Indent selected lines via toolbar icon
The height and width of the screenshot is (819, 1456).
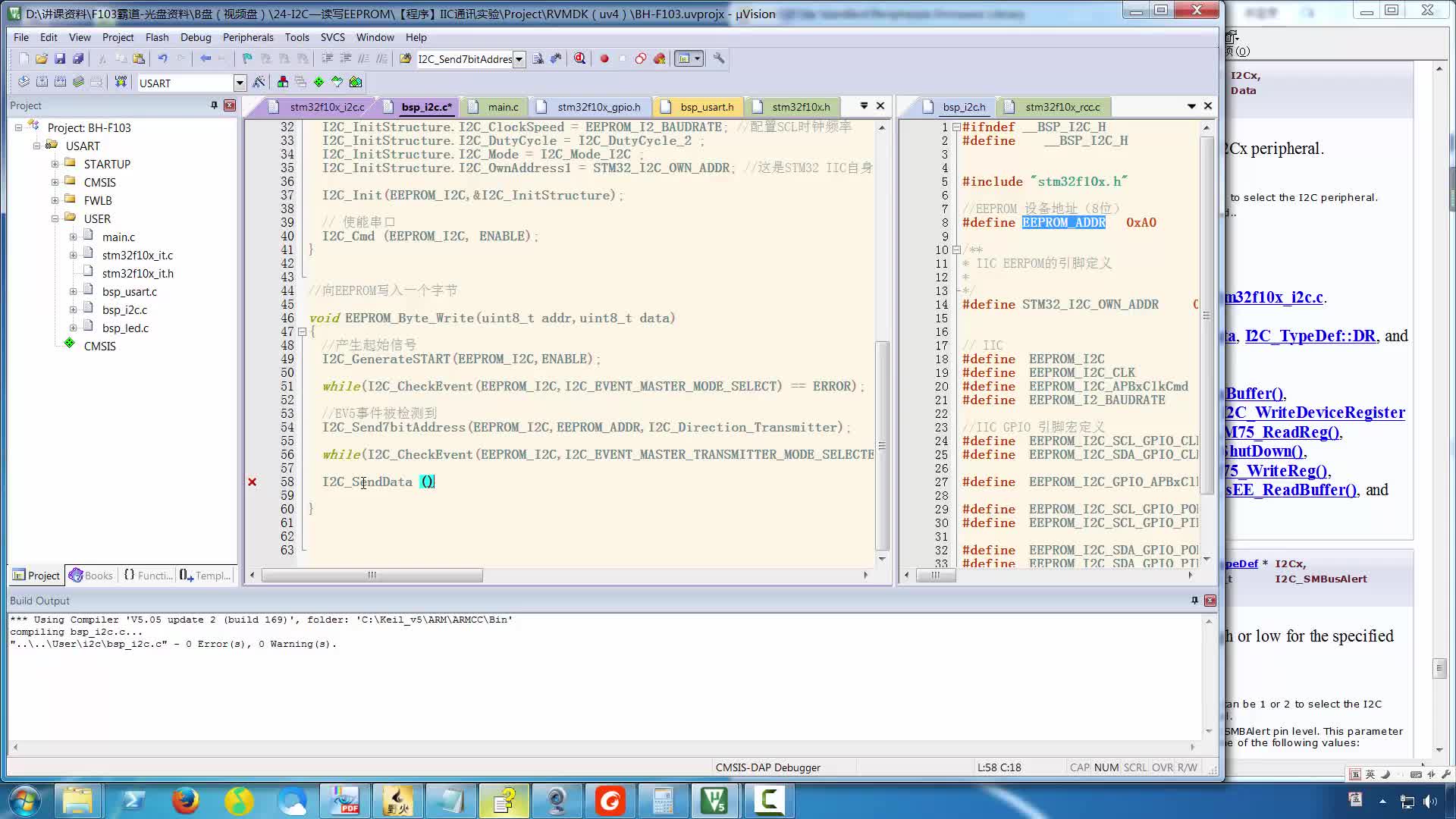tap(327, 58)
